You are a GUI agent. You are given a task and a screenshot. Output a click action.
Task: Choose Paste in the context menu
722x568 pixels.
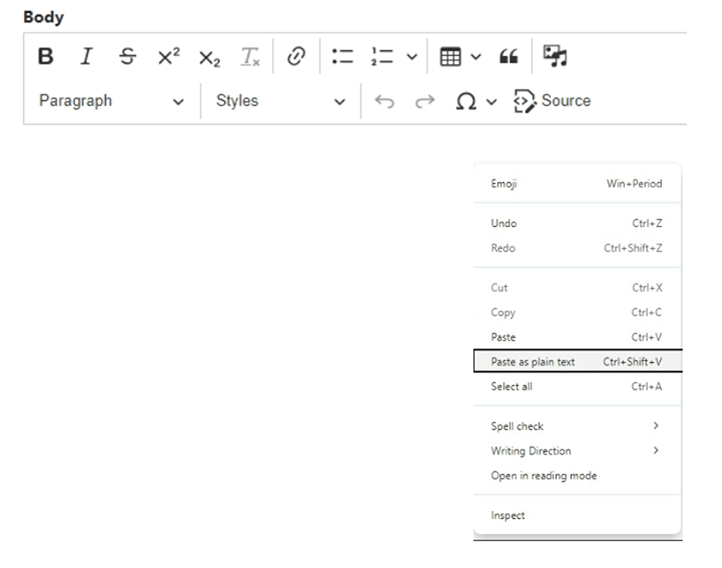point(577,337)
